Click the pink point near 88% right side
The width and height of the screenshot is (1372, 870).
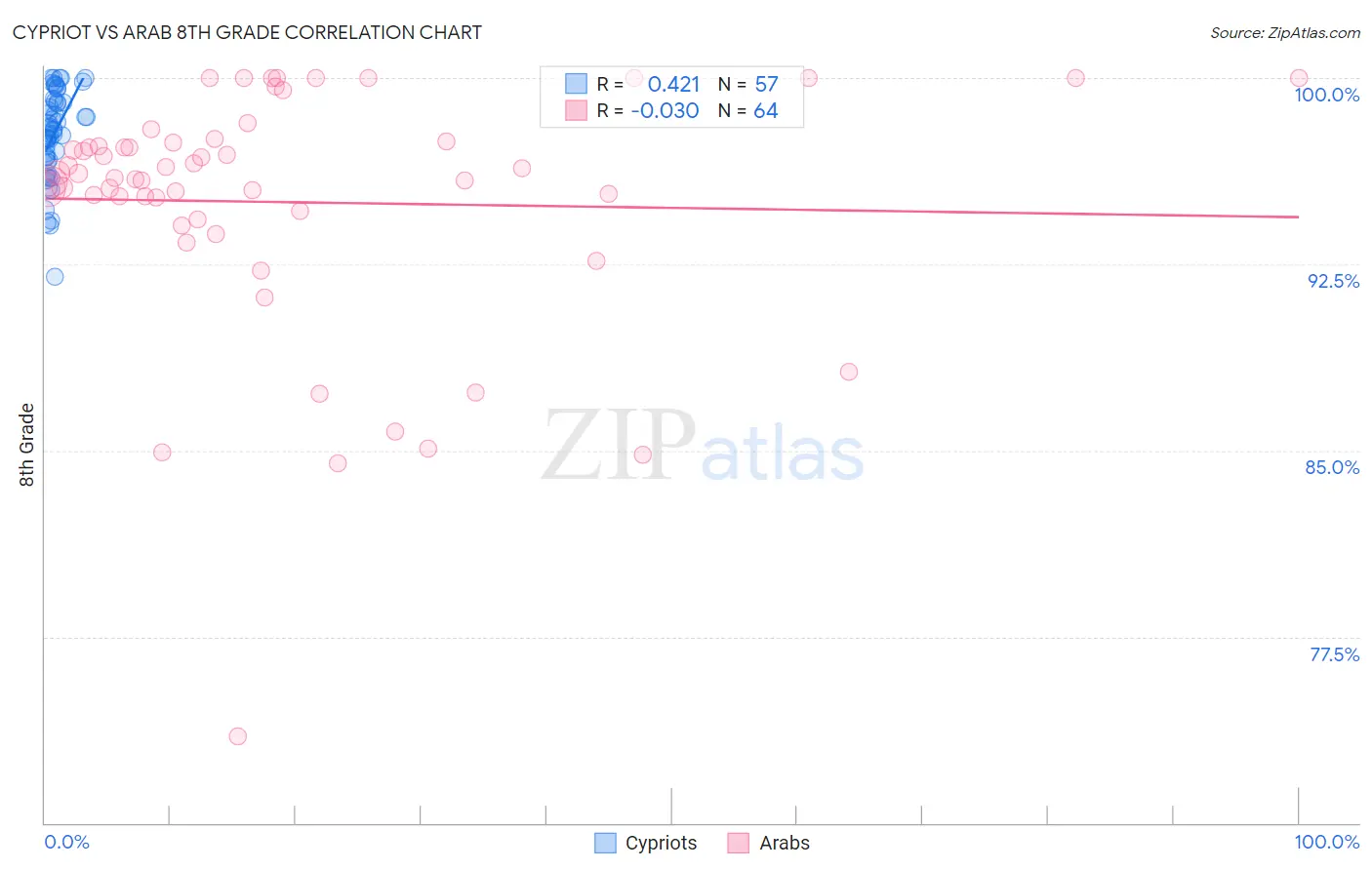(x=849, y=372)
